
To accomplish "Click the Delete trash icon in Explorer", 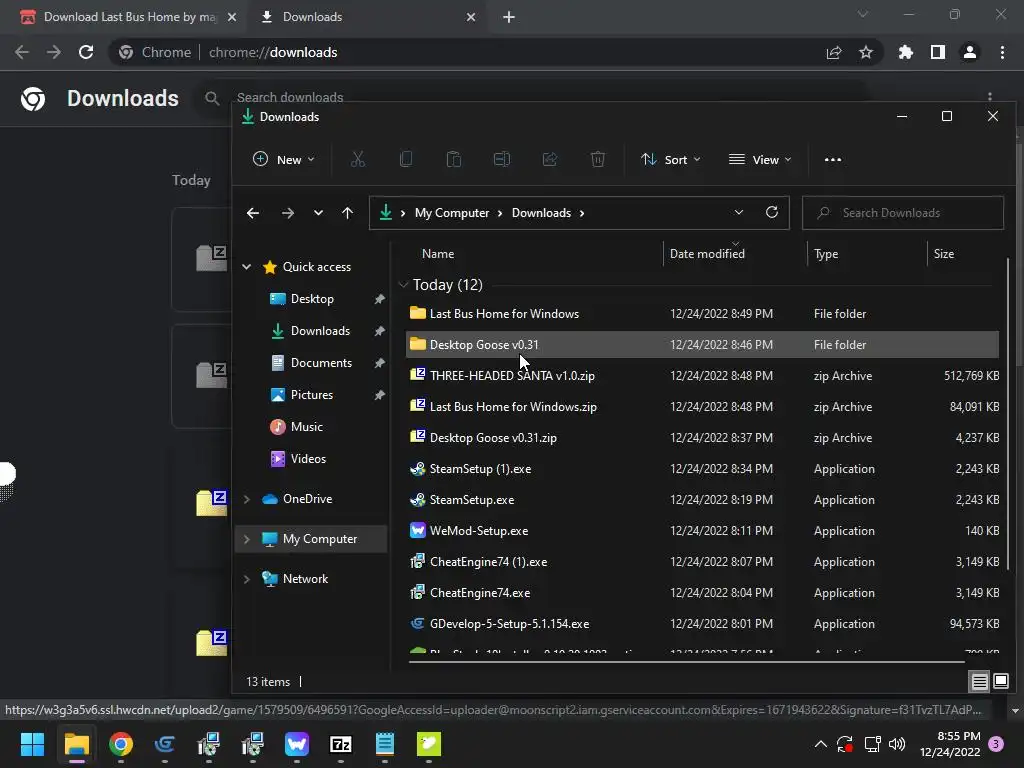I will tap(598, 159).
